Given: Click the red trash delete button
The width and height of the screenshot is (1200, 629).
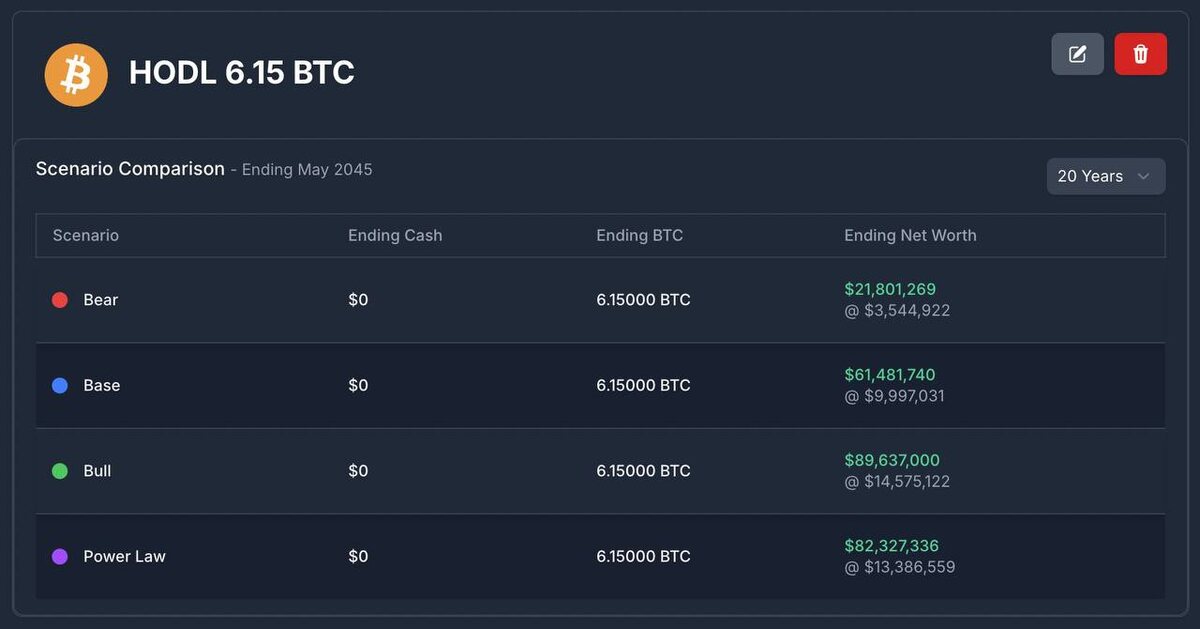Looking at the screenshot, I should click(x=1140, y=54).
